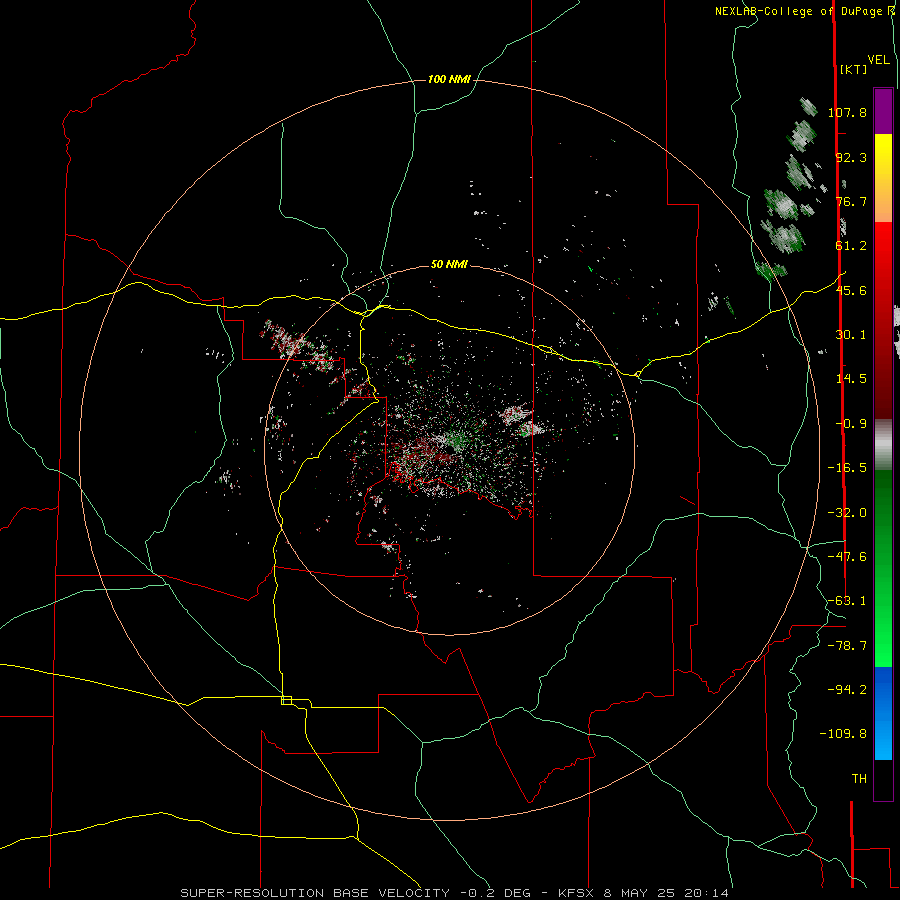
Task: Click the -0.9 scale value
Action: coord(851,424)
